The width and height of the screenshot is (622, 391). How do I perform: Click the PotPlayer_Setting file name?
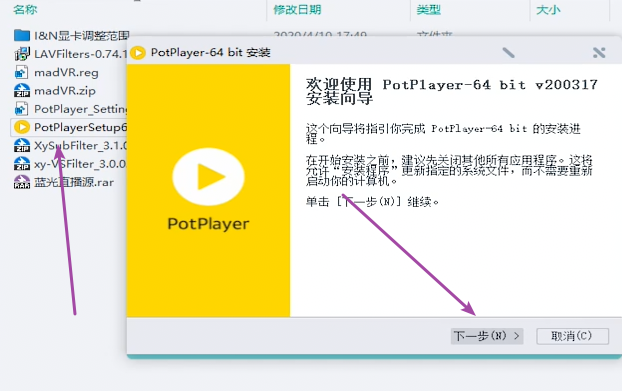[x=81, y=109]
